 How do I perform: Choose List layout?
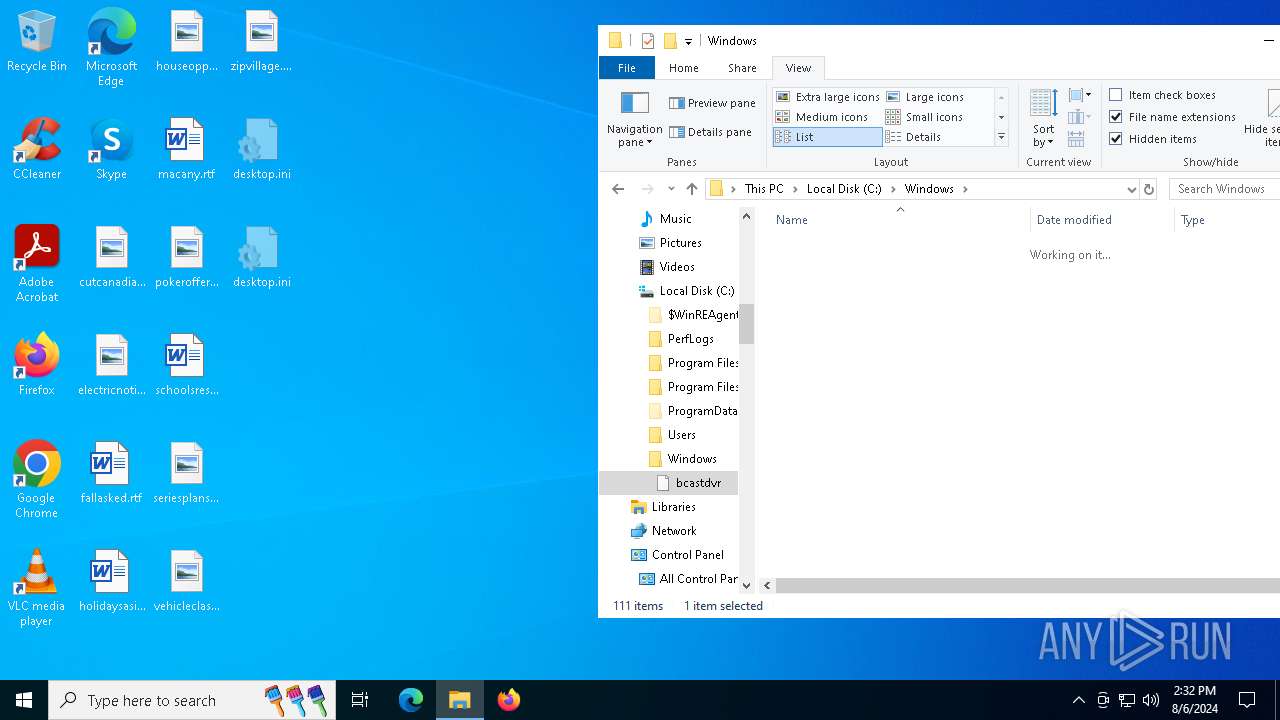point(827,137)
